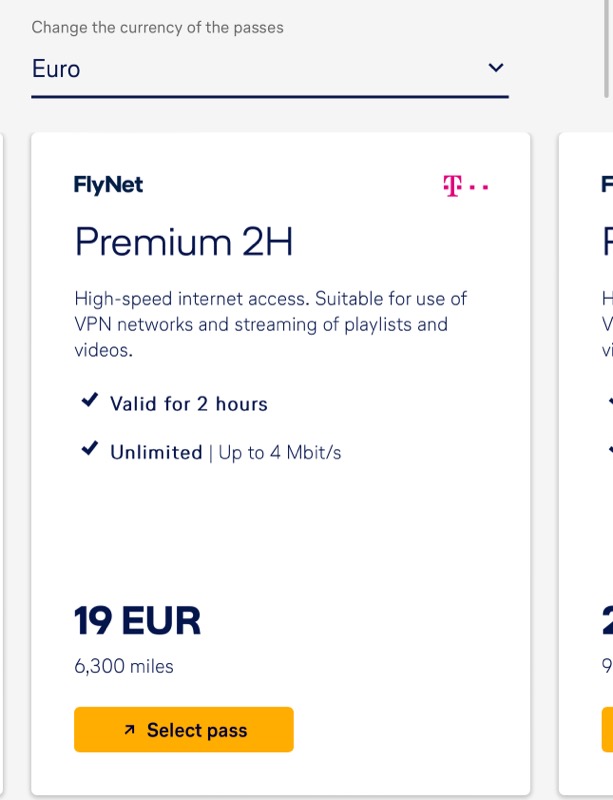Click the previous card edge on left
The image size is (613, 800).
[x=2, y=463]
